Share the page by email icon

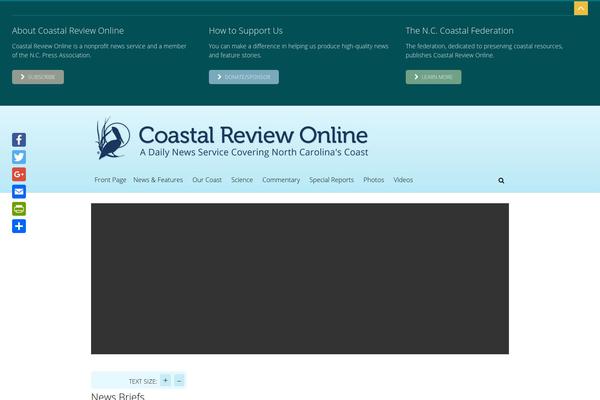(x=19, y=191)
